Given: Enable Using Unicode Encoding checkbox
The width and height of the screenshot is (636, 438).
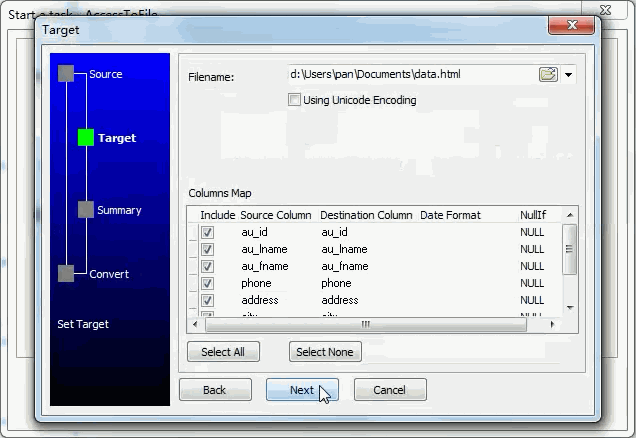Looking at the screenshot, I should tap(294, 100).
